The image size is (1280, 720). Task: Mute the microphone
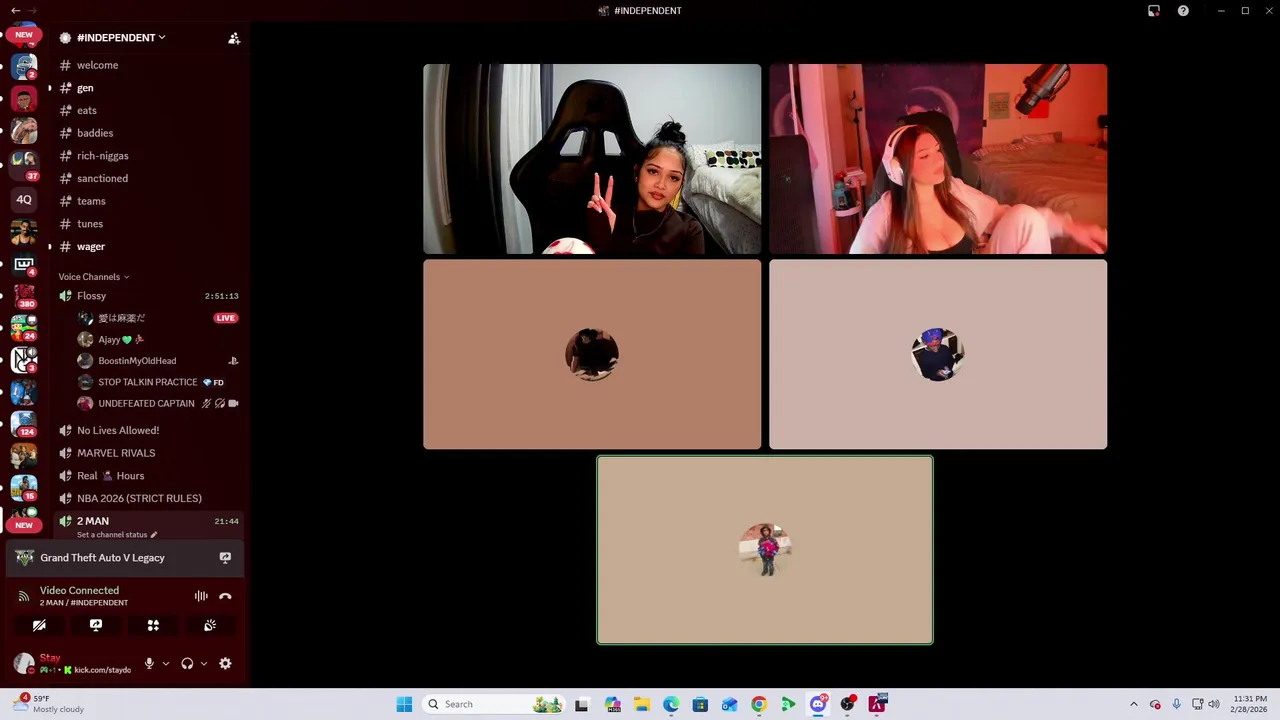coord(149,663)
